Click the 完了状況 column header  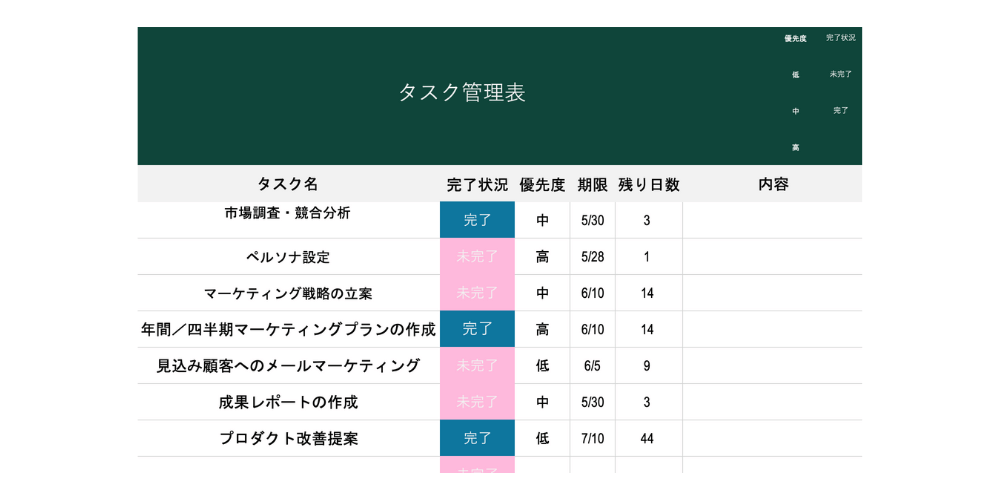[477, 184]
